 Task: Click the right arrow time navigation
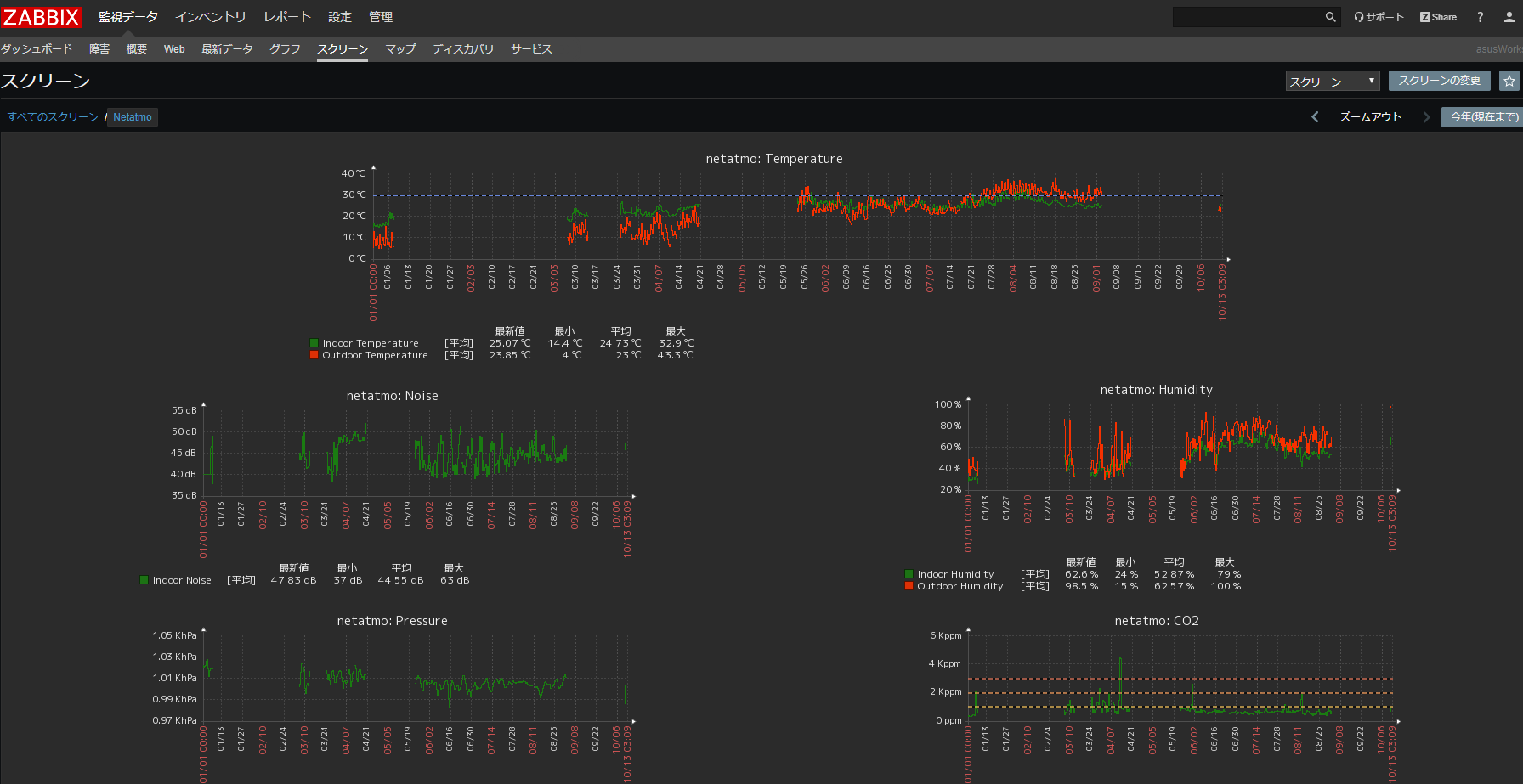point(1426,117)
